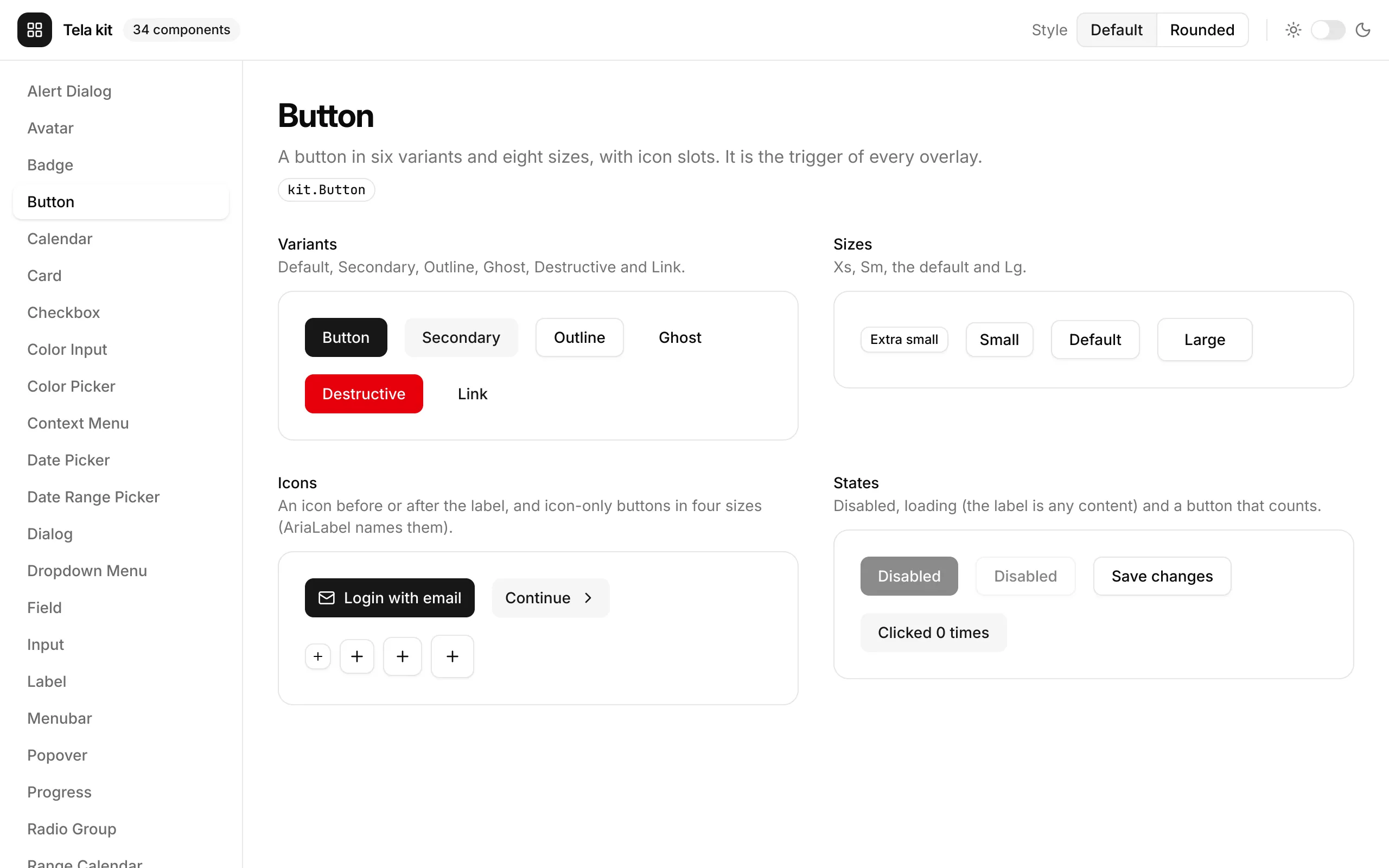This screenshot has height=868, width=1389.
Task: Open Radio Group in the sidebar
Action: [x=121, y=829]
